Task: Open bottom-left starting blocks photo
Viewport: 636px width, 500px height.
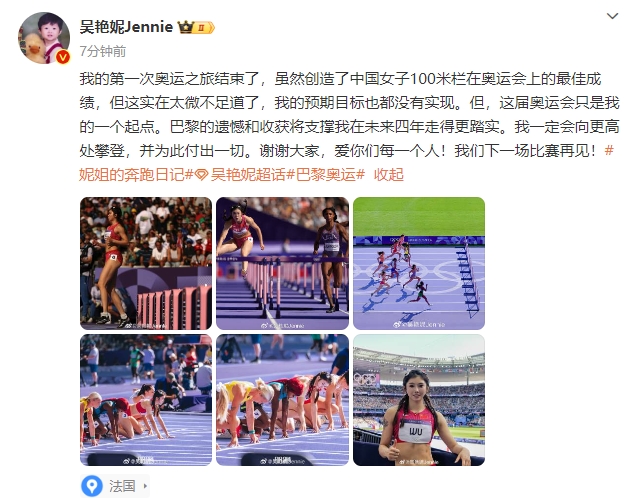Action: point(146,400)
